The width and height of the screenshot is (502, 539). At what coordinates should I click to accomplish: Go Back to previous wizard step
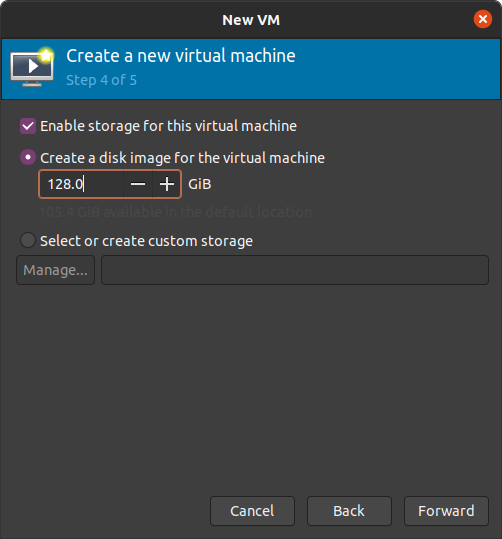click(x=349, y=511)
